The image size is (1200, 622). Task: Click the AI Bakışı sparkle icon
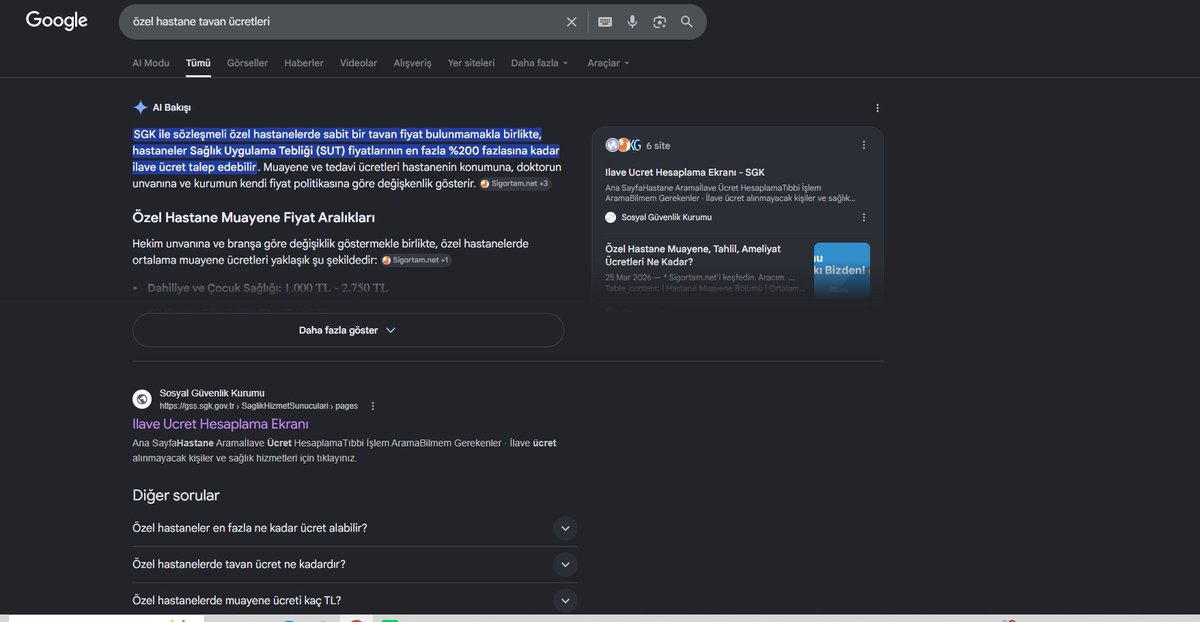(141, 107)
